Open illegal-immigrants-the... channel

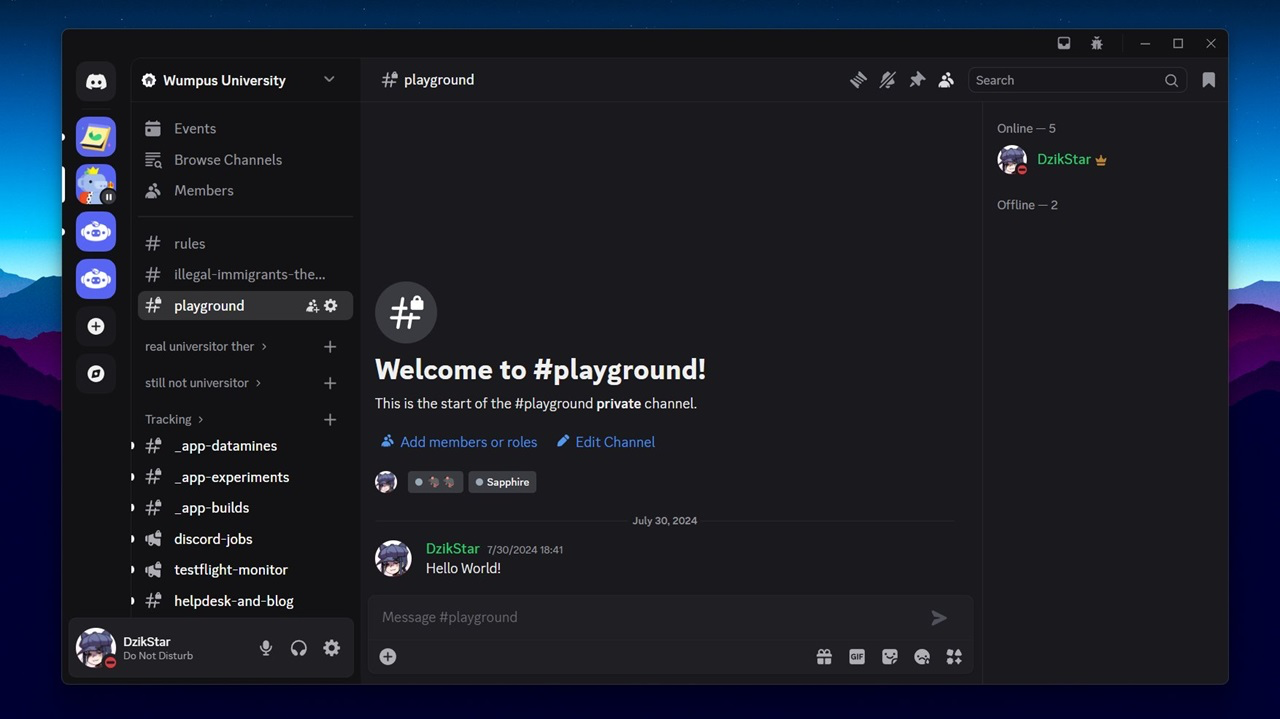pyautogui.click(x=245, y=274)
